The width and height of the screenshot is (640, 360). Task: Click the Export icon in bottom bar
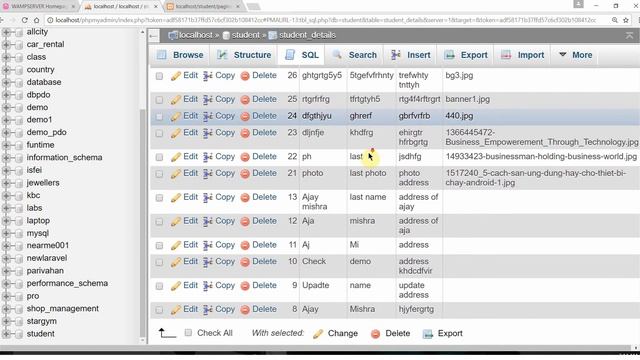[x=427, y=334]
